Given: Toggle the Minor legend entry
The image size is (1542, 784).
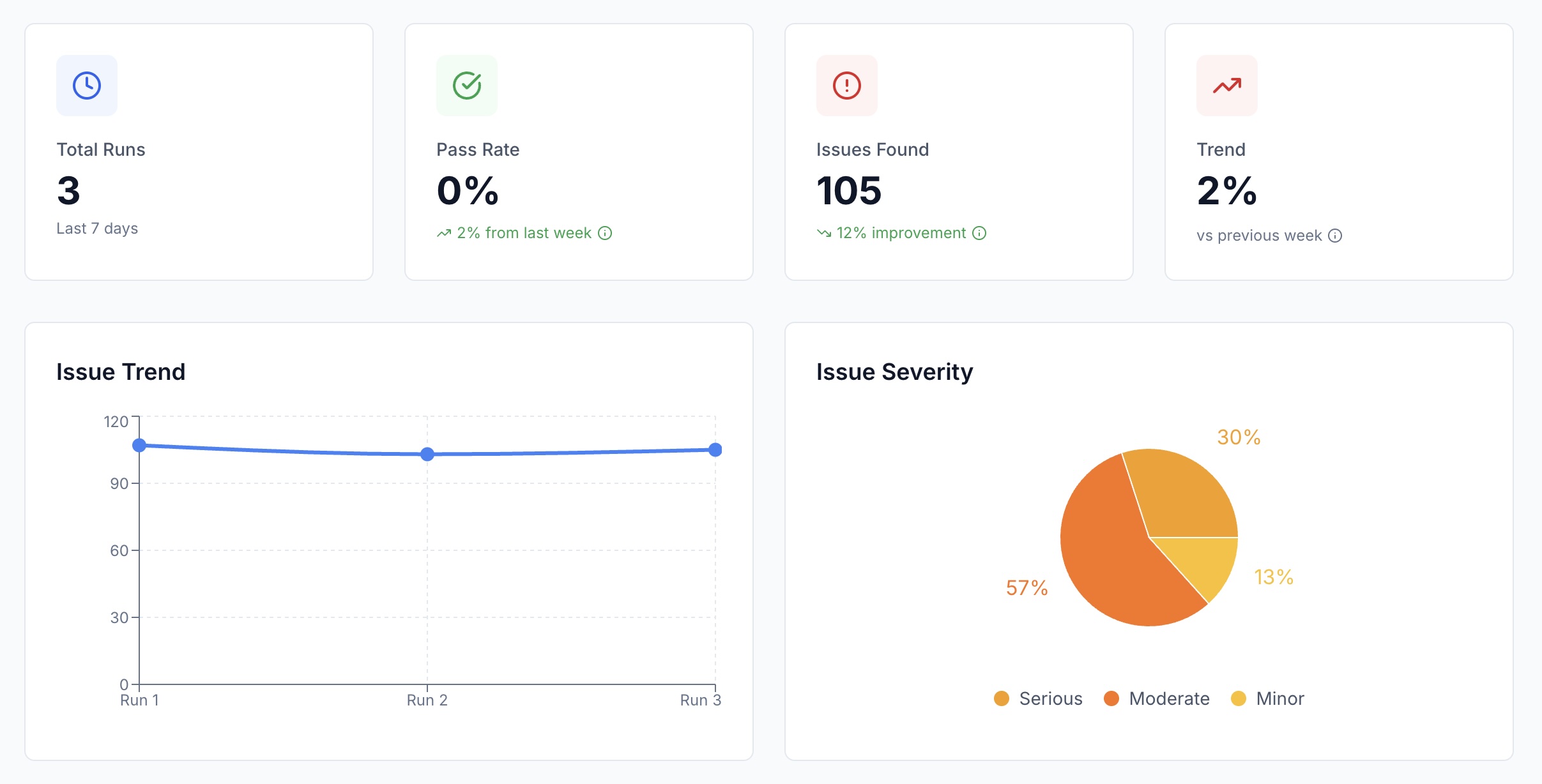Looking at the screenshot, I should [x=1268, y=698].
